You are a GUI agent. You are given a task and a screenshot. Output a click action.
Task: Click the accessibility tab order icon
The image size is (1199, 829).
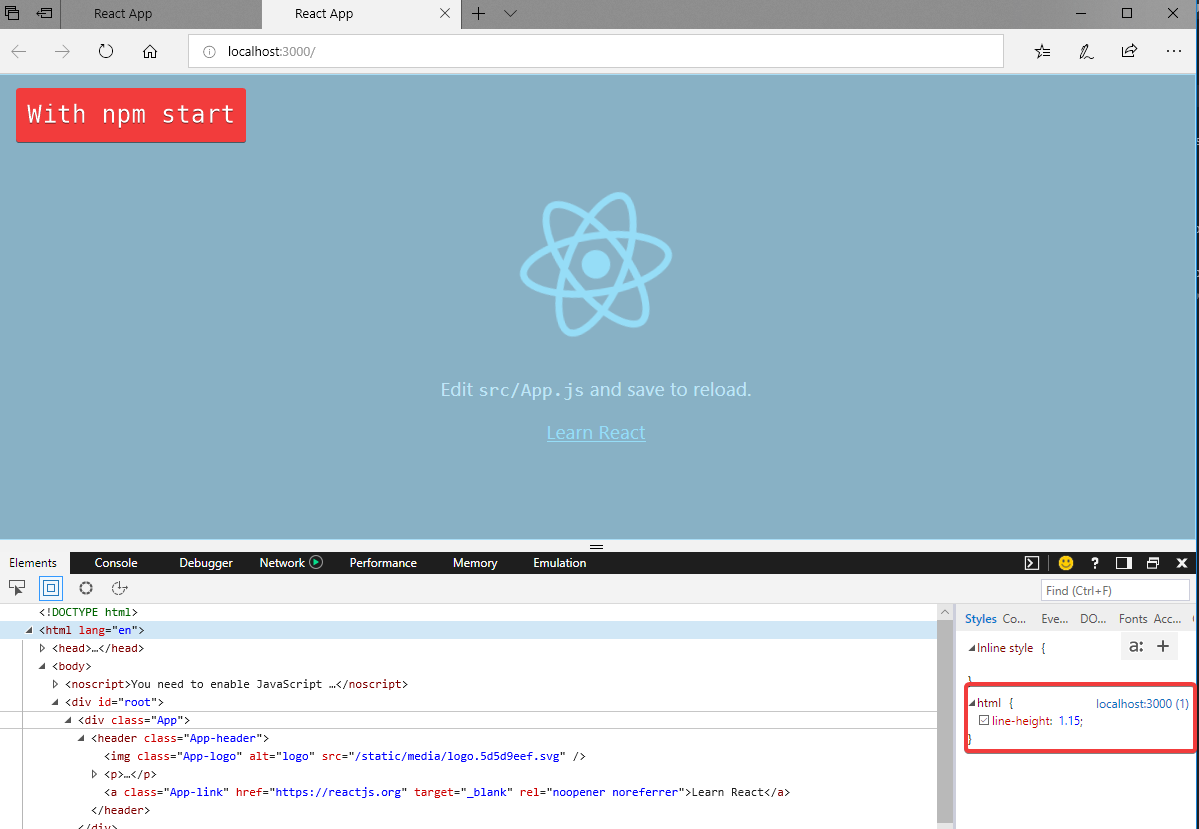tap(119, 587)
